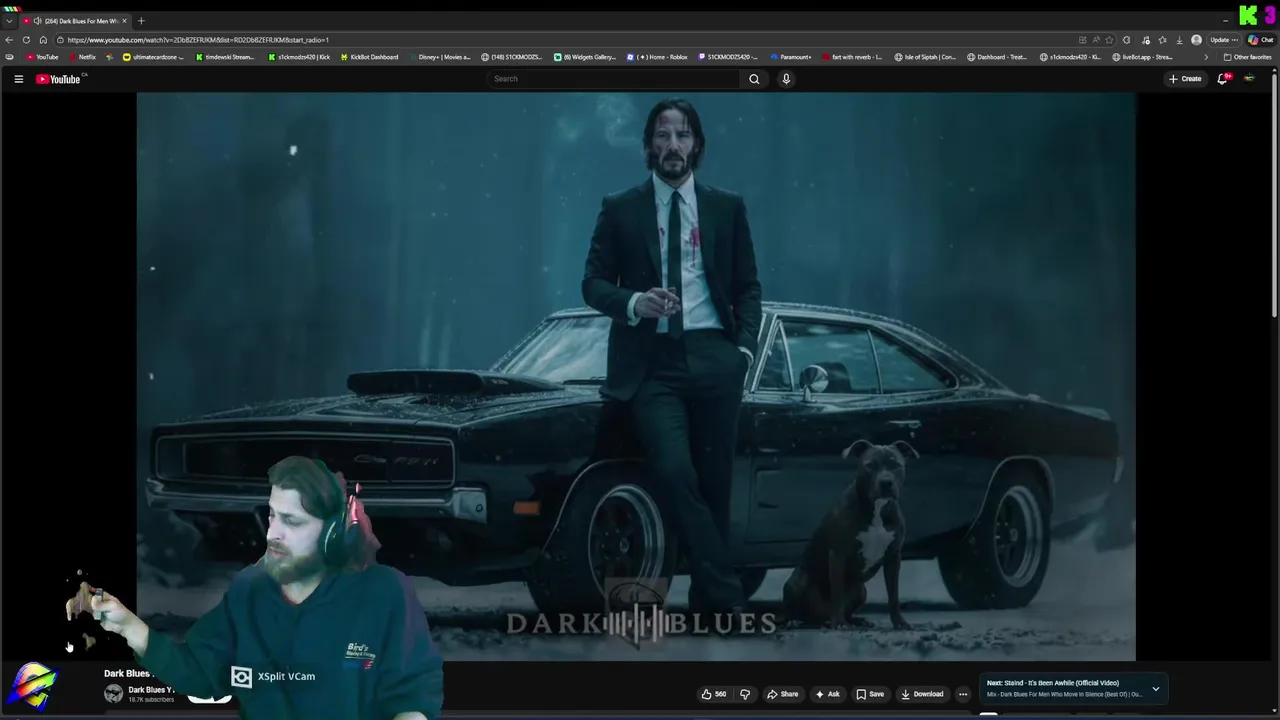Image resolution: width=1280 pixels, height=720 pixels.
Task: Open KickBot Dashboard bookmark
Action: (369, 57)
